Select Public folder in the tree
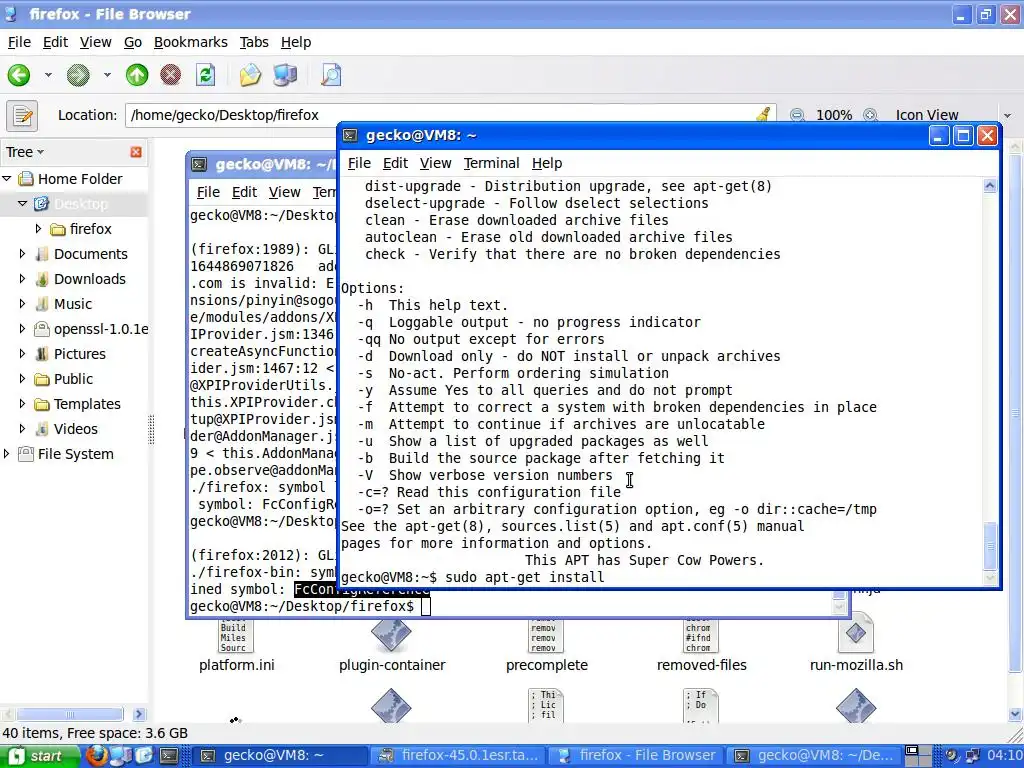The width and height of the screenshot is (1024, 768). click(x=73, y=379)
